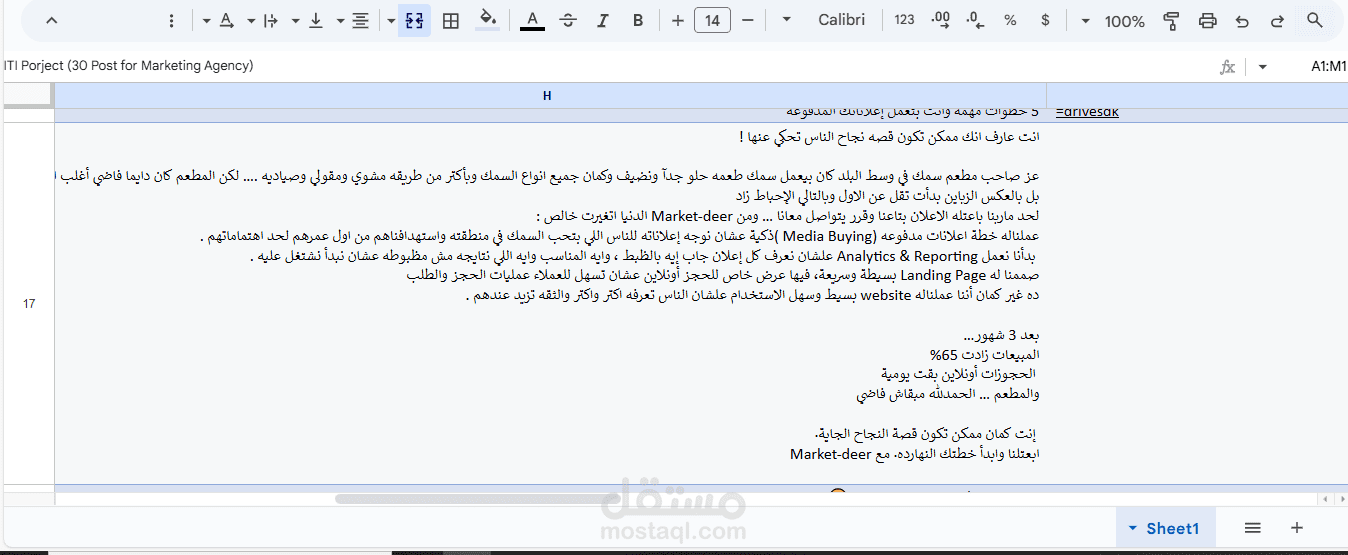Click the line ending 'مع Market-deer'
This screenshot has width=1348, height=555.
915,454
